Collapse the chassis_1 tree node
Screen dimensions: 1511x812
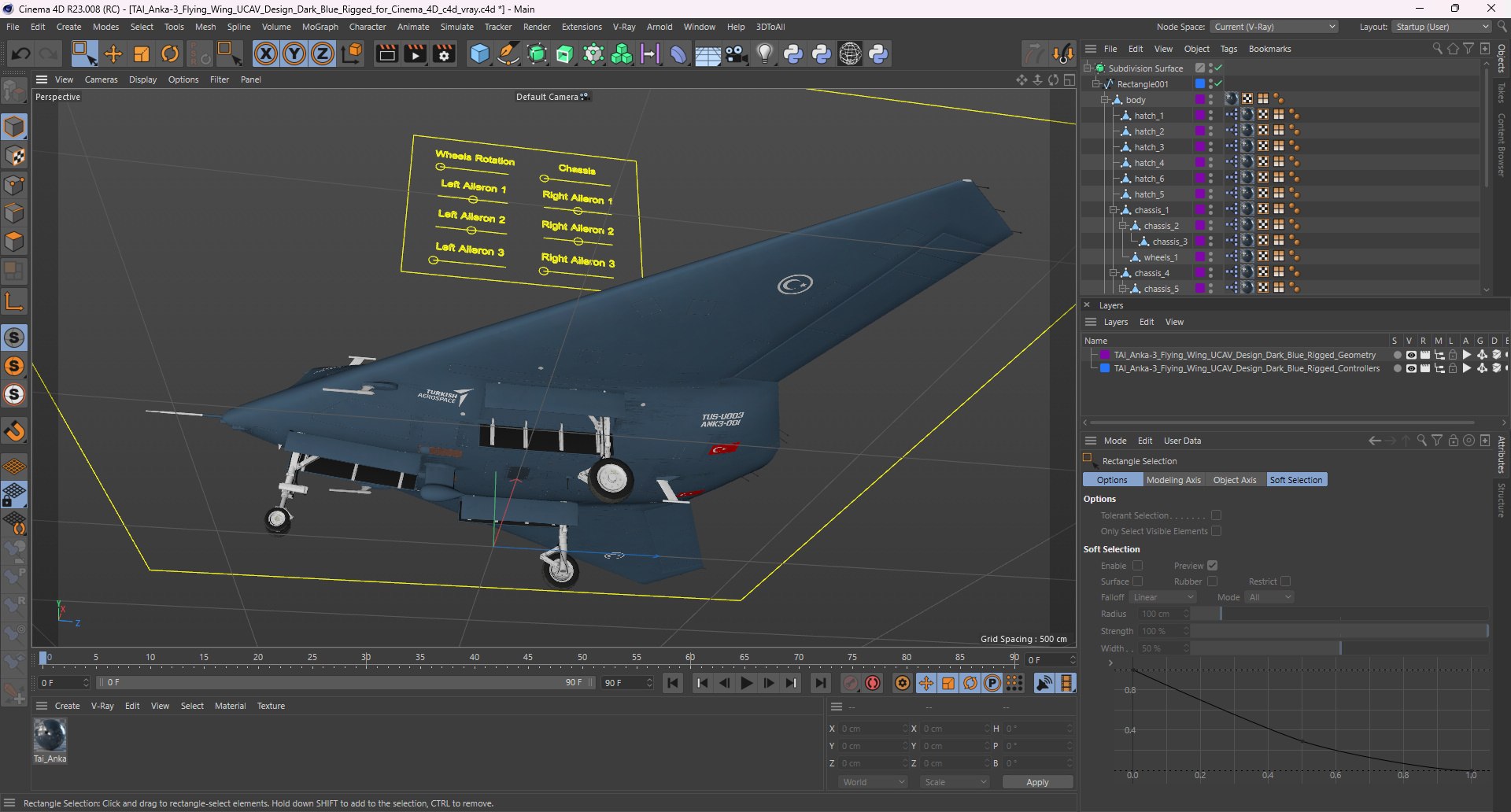1114,210
